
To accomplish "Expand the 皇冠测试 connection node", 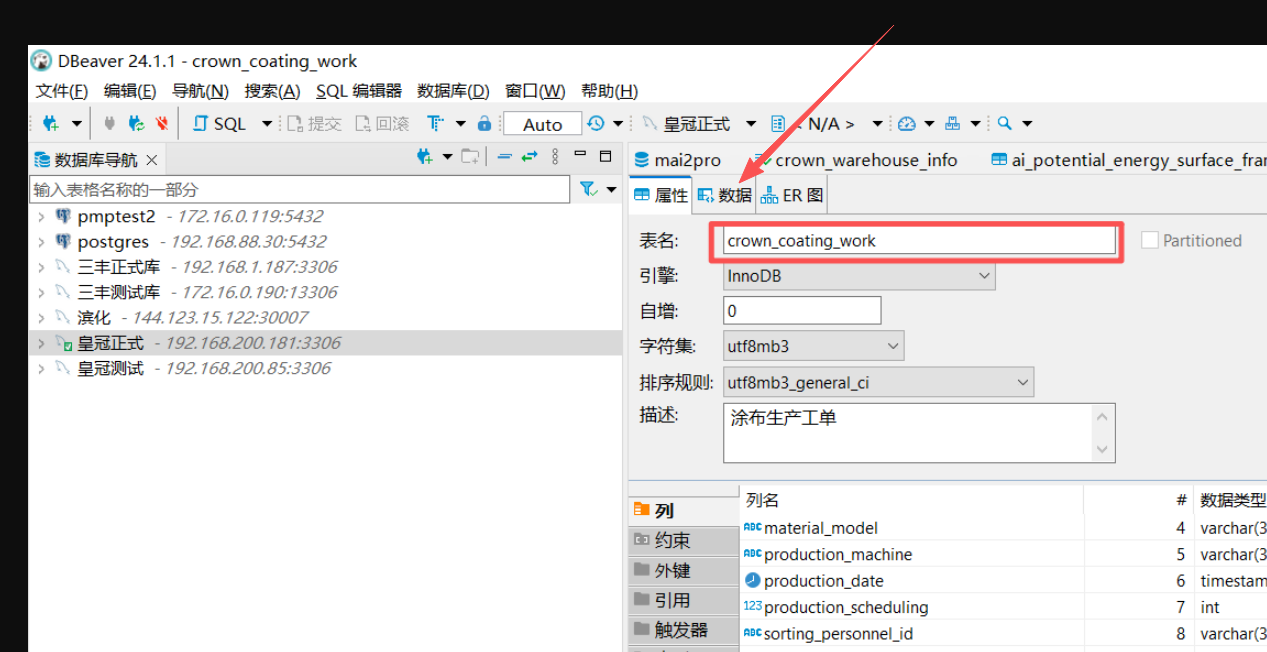I will [40, 368].
